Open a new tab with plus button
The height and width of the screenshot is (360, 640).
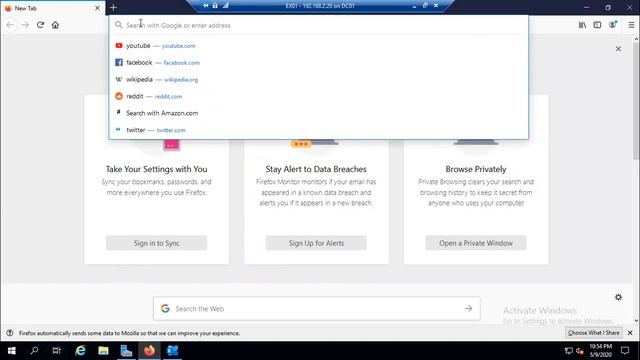click(113, 7)
